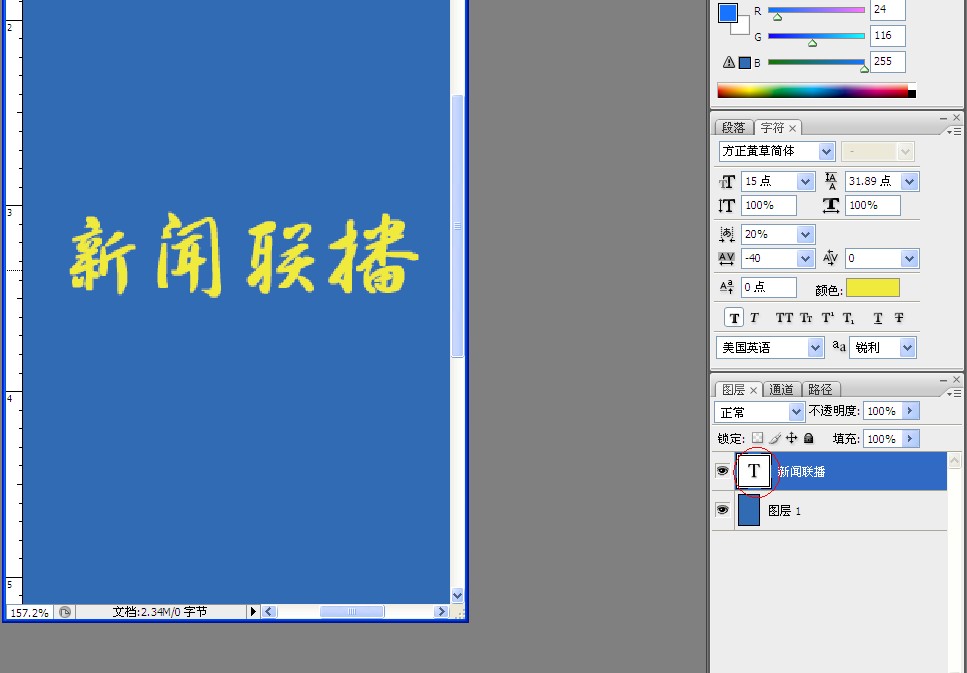The image size is (967, 673).
Task: Open the tsume dropdown showing 20%
Action: coord(805,234)
